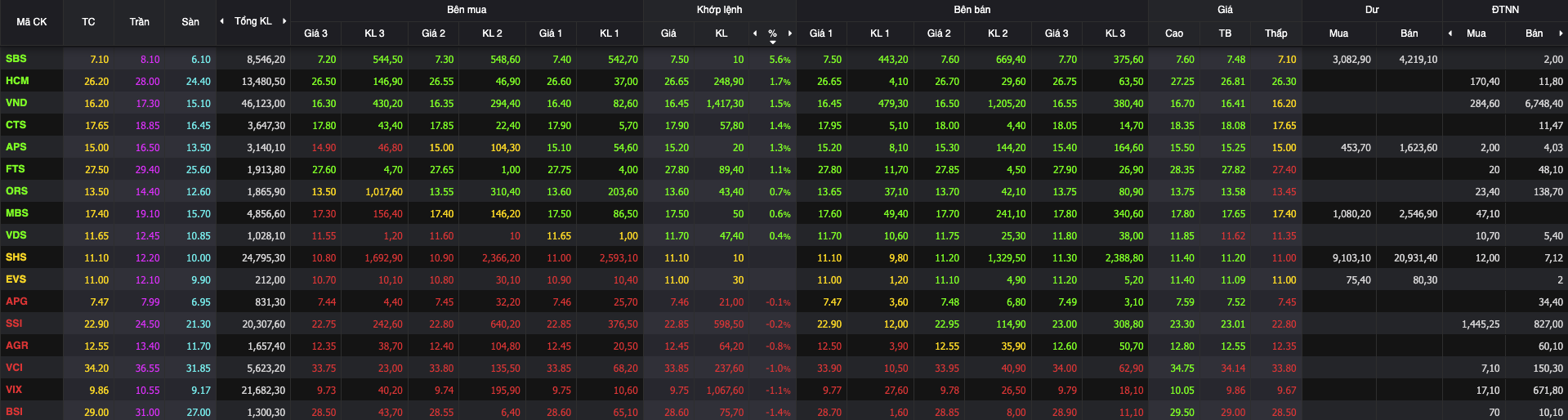The image size is (1568, 420).
Task: Click the Dư group header
Action: pyautogui.click(x=1372, y=10)
